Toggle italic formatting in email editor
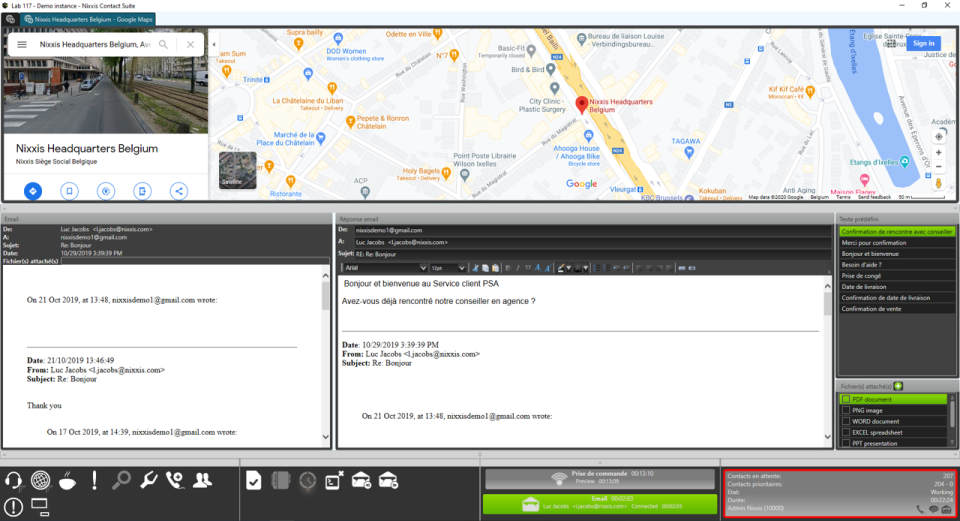This screenshot has height=521, width=960. click(517, 268)
